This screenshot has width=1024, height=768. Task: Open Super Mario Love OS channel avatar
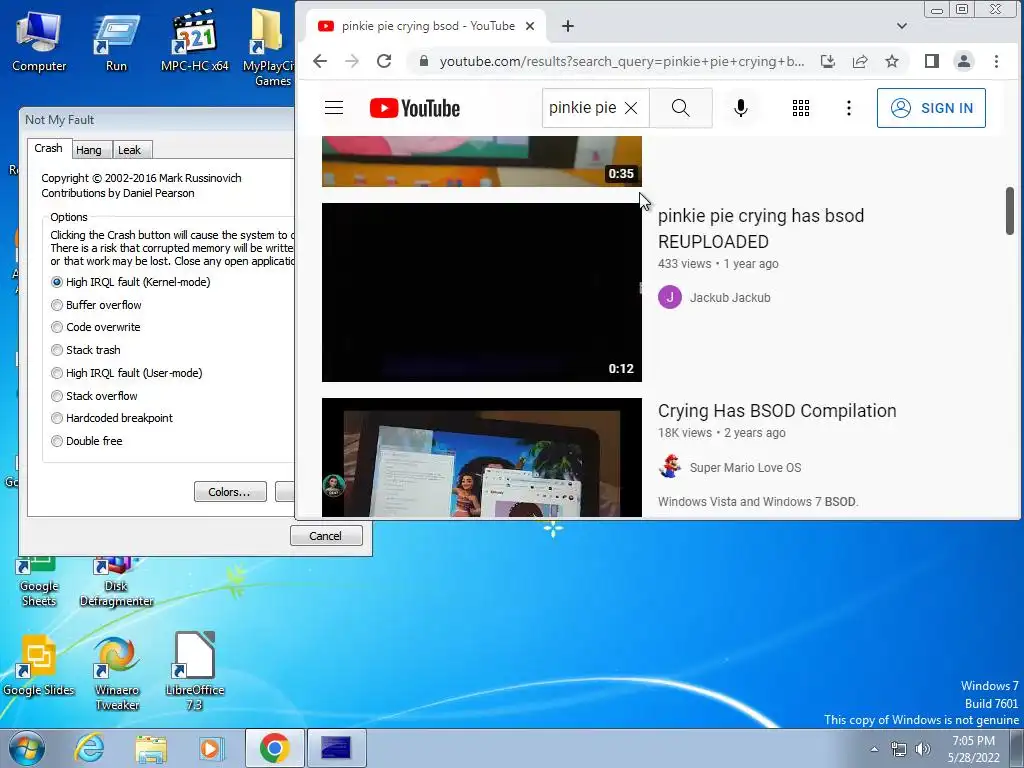[x=669, y=467]
